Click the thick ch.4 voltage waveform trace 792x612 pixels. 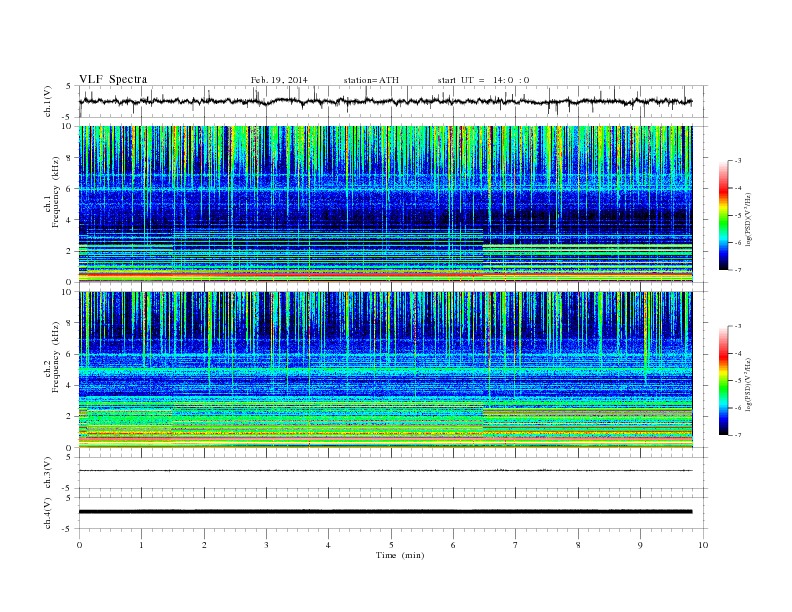pos(385,512)
